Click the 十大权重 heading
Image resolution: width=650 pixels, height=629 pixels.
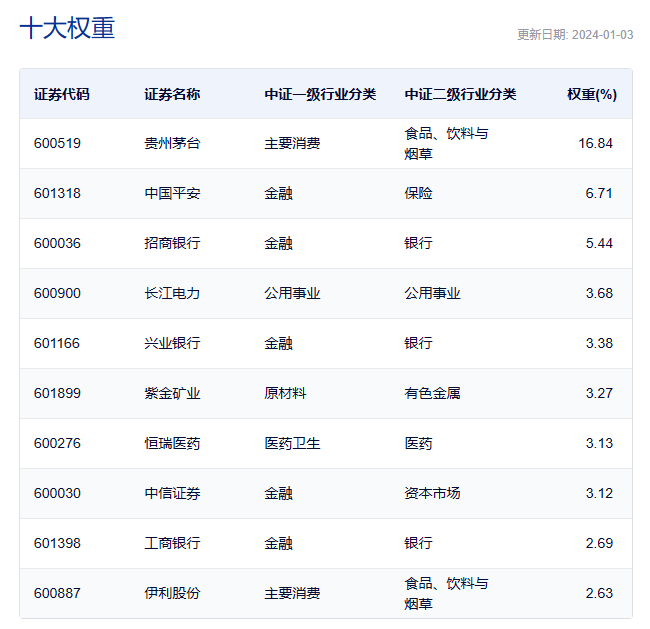(x=67, y=28)
